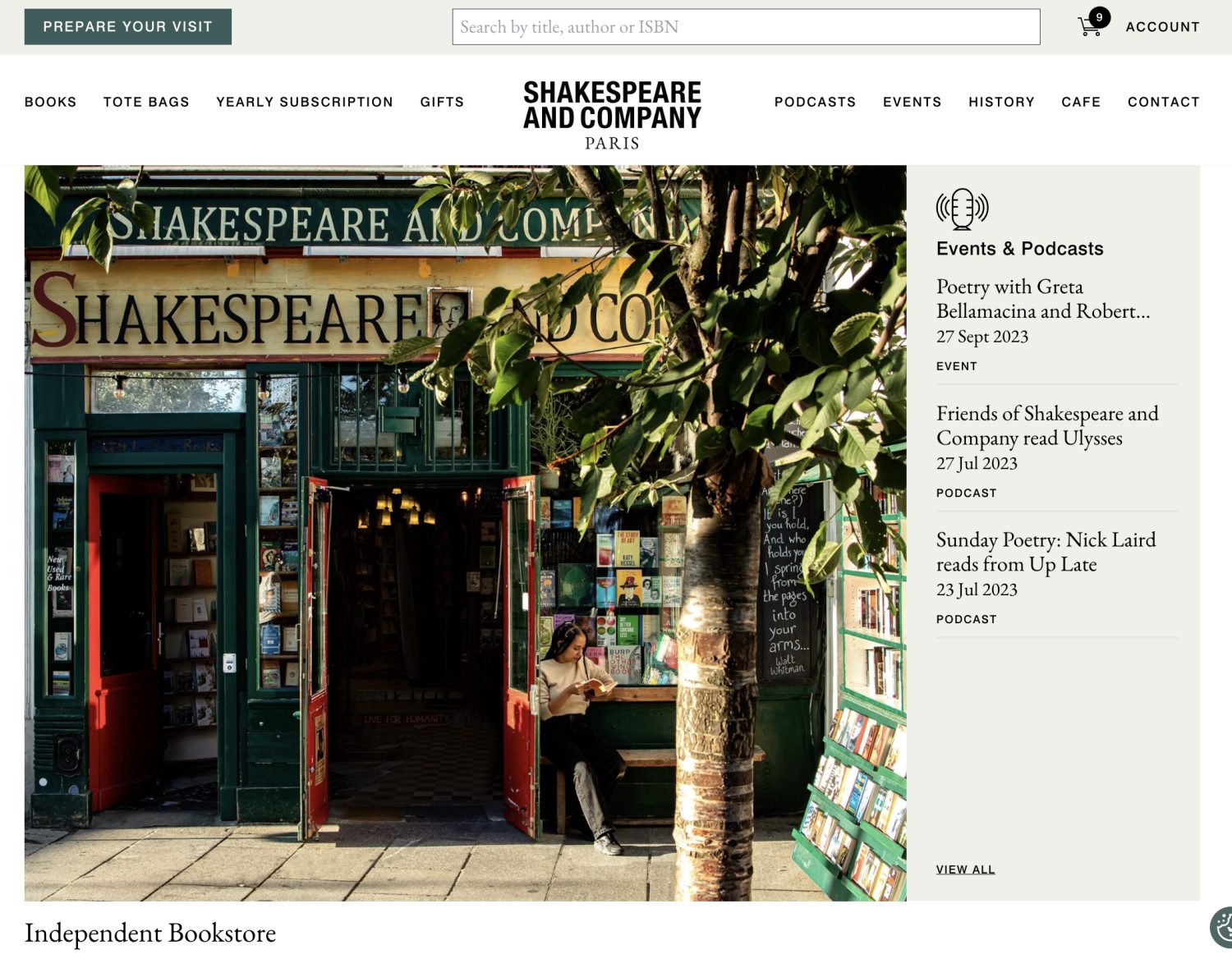Screen dimensions: 1232x959
Task: Click the Independent Bookstore heading
Action: pos(150,934)
